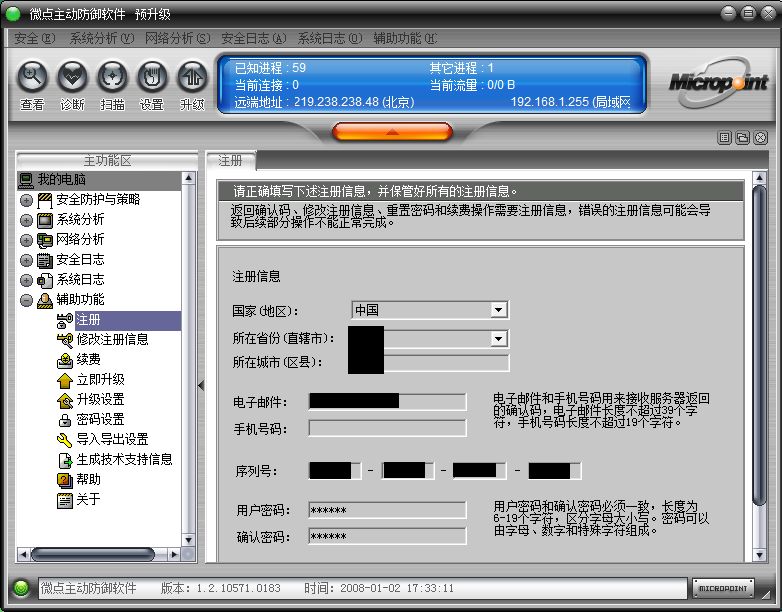782x612 pixels.
Task: Select the 注册 tab
Action: pos(231,161)
